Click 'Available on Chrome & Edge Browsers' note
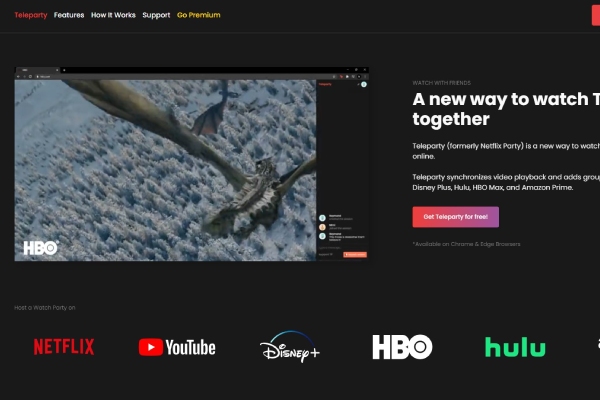 [x=466, y=244]
